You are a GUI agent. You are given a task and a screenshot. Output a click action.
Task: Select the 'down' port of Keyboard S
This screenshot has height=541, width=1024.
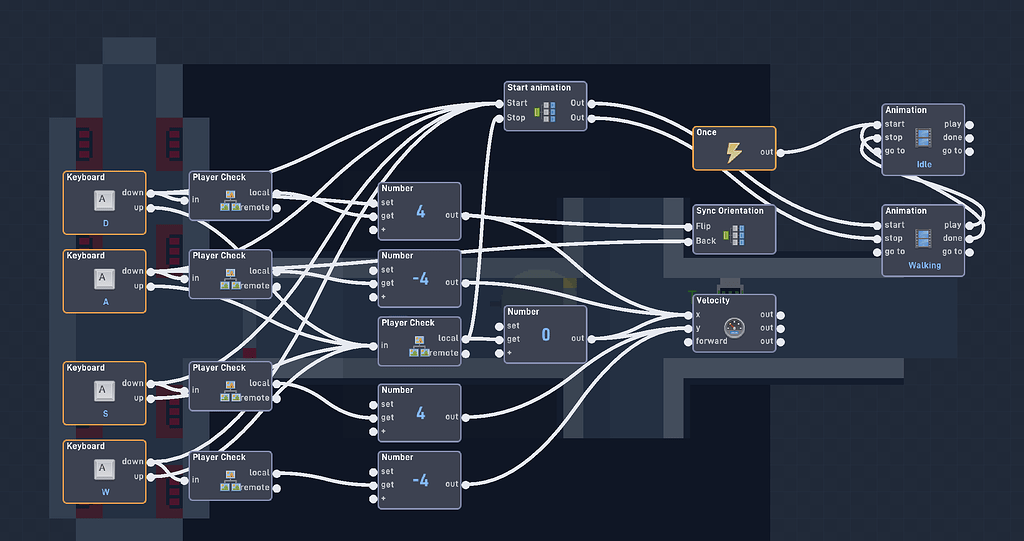[151, 384]
